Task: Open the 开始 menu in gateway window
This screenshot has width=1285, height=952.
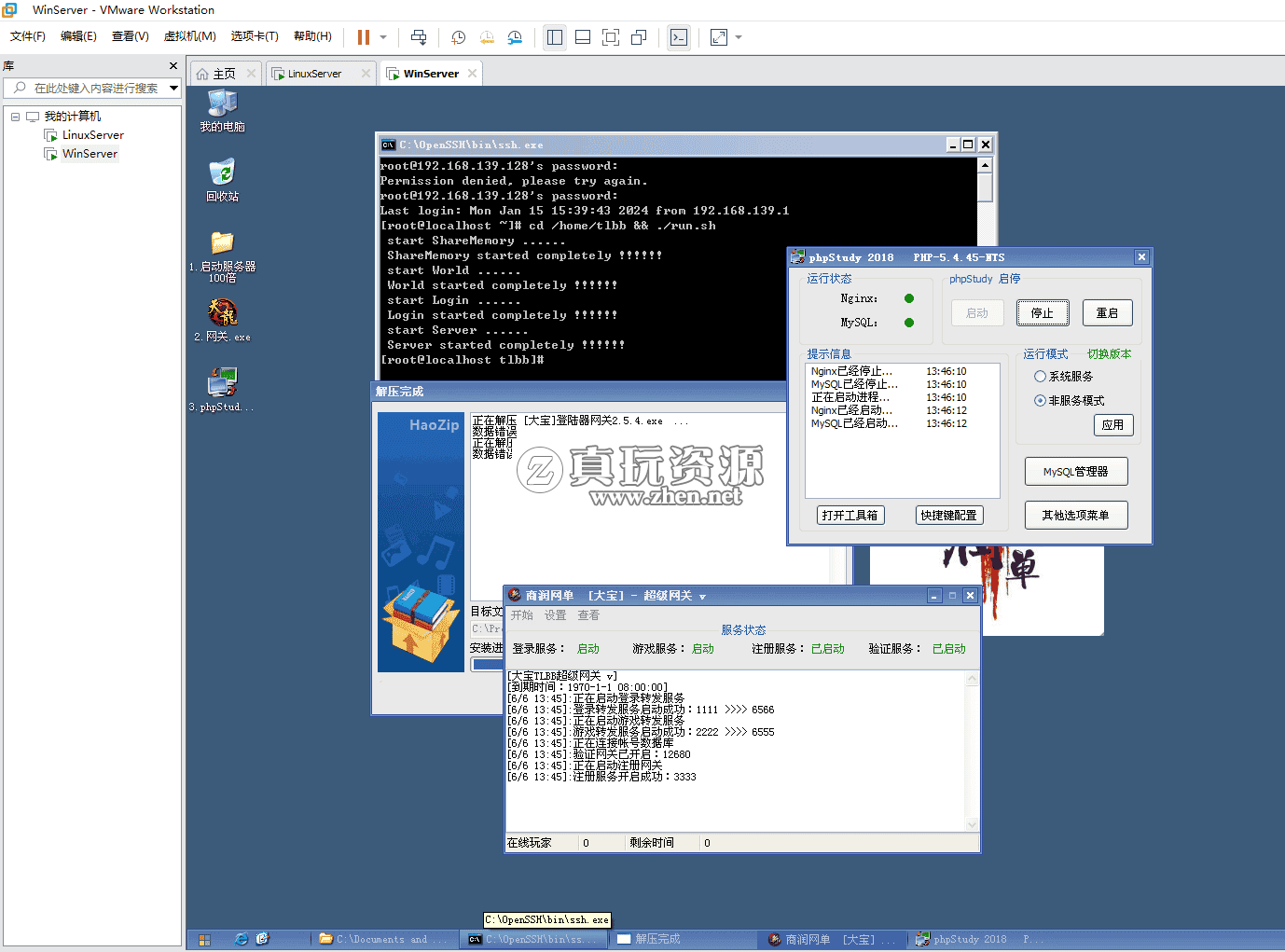Action: point(522,615)
